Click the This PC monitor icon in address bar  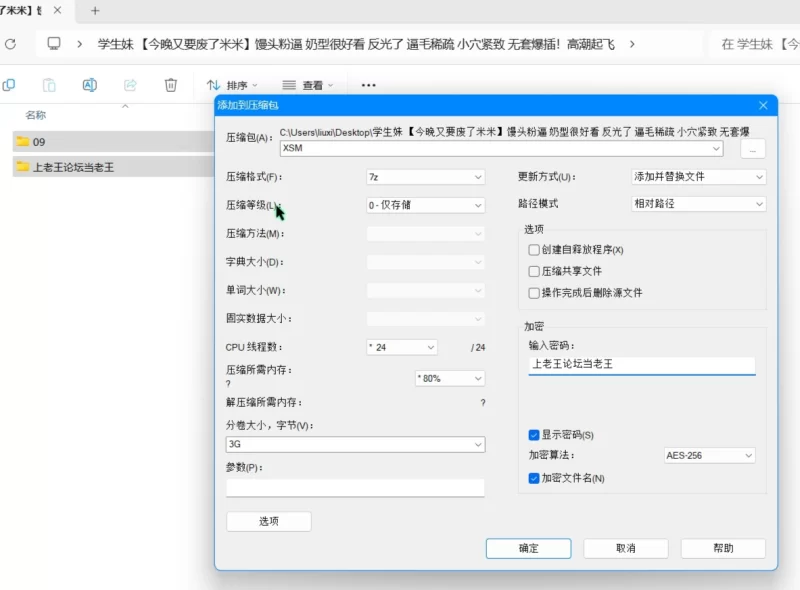(x=54, y=44)
